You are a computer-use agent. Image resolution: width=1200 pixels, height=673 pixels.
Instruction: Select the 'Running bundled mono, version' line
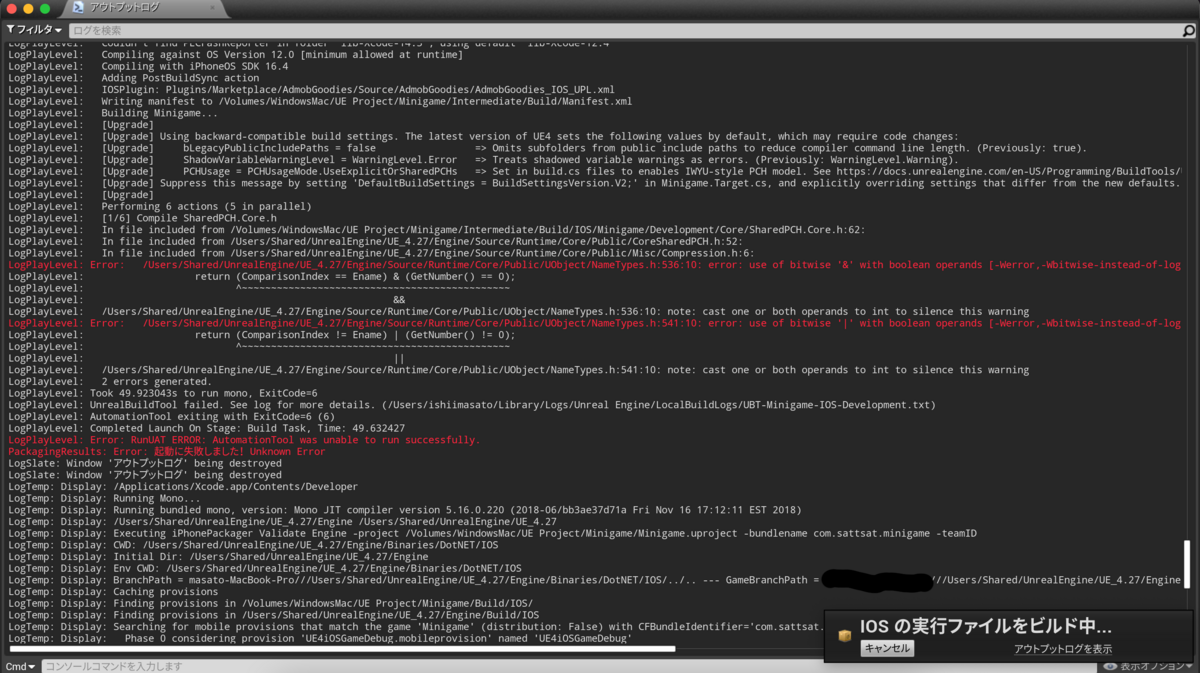(x=404, y=510)
